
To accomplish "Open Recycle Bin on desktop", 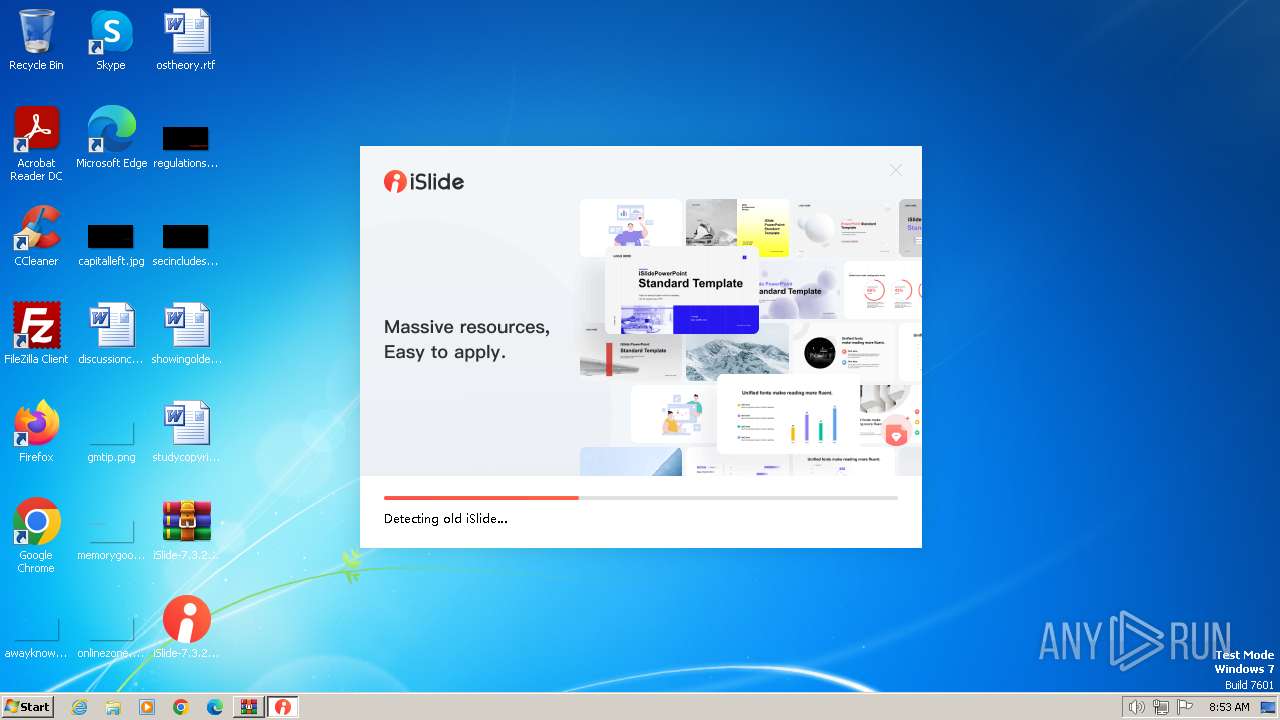I will 36,41.
